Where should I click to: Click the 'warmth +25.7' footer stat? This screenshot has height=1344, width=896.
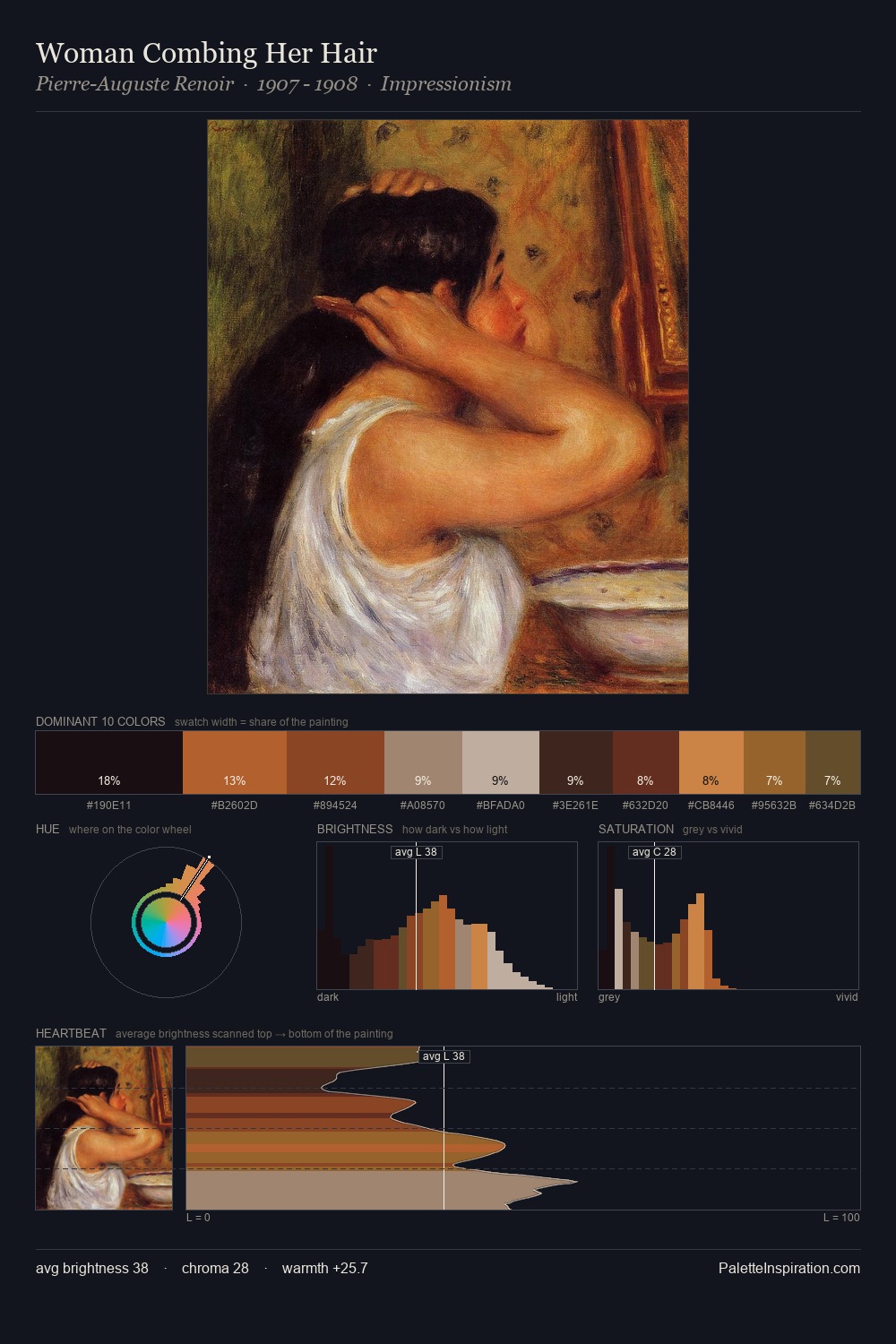pyautogui.click(x=325, y=1268)
